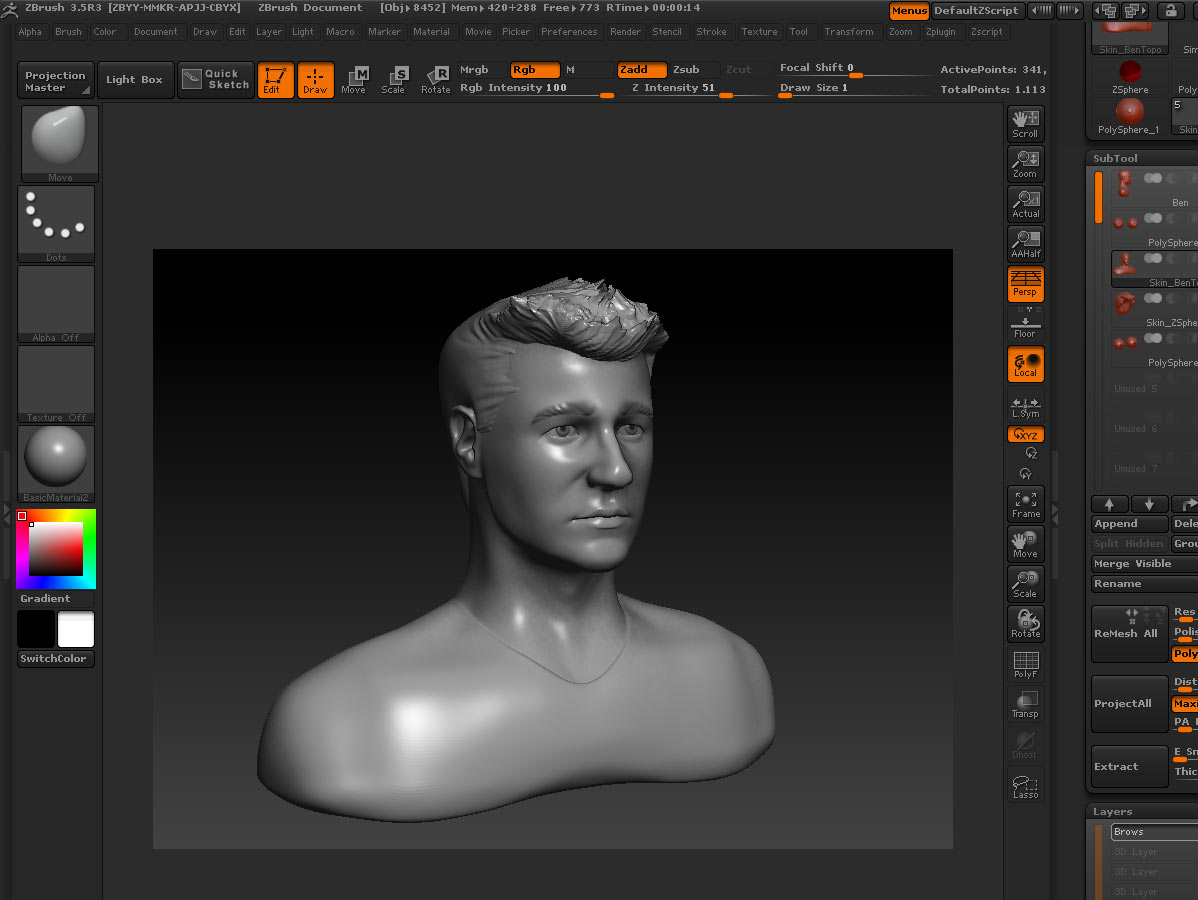Select the ZSphere tool
This screenshot has height=900, width=1198.
point(1130,78)
